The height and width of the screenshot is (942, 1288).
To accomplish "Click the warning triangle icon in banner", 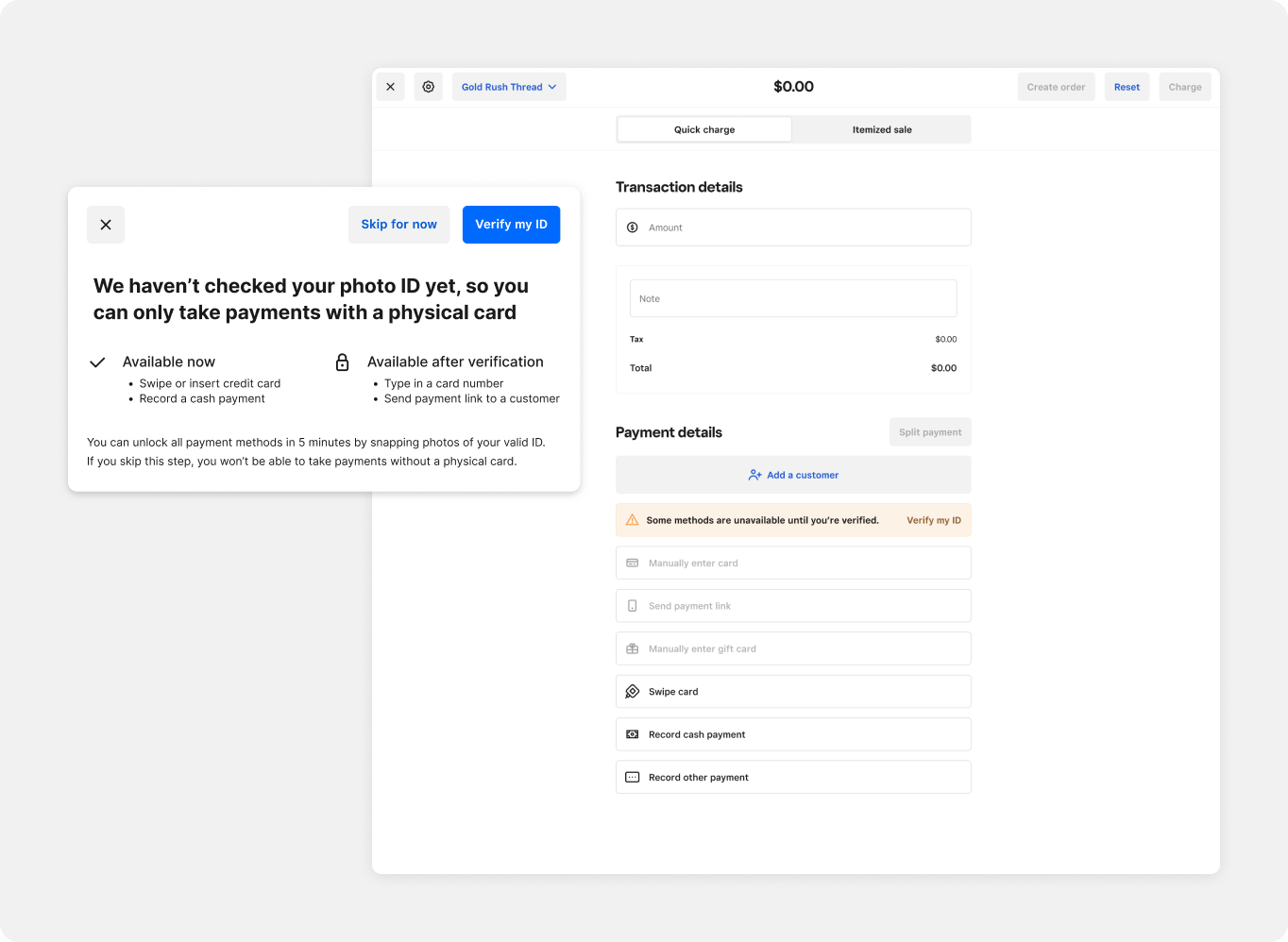I will coord(633,520).
